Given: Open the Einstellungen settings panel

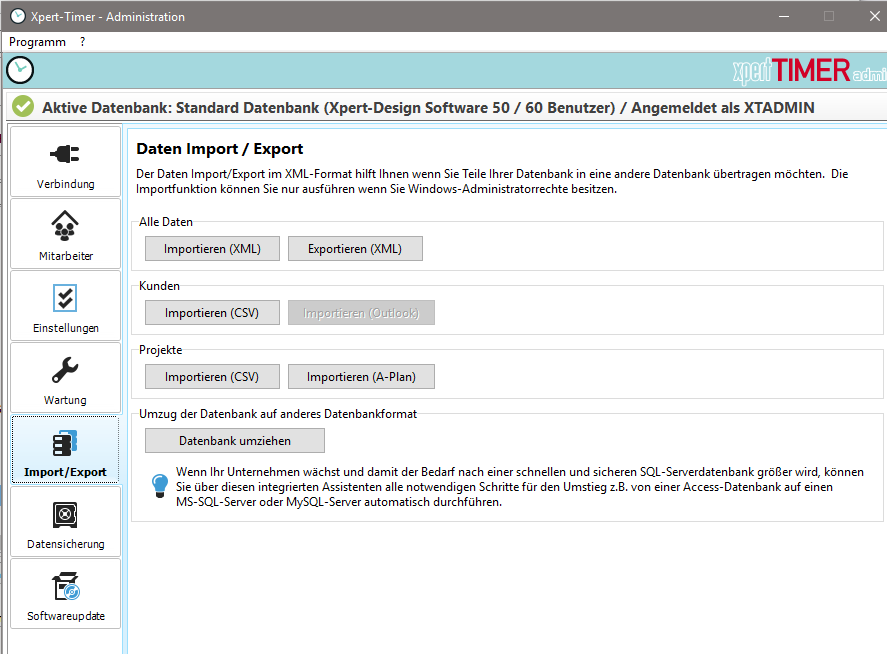Looking at the screenshot, I should coord(65,304).
